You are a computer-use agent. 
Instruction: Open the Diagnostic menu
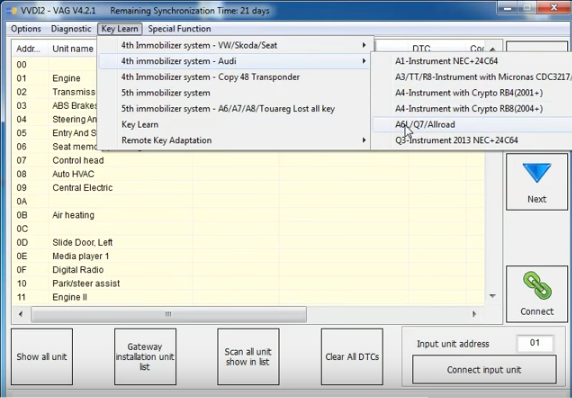pyautogui.click(x=71, y=29)
